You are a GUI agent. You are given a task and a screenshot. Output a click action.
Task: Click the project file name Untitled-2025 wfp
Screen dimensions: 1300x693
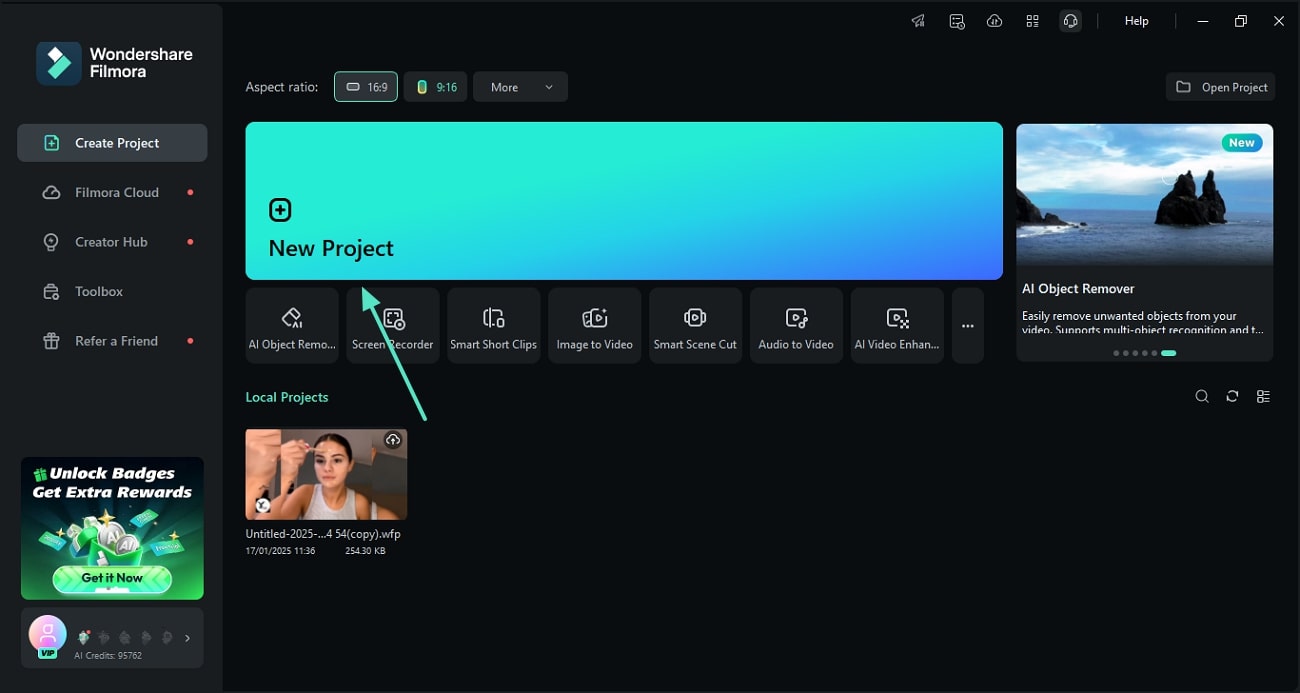tap(323, 534)
